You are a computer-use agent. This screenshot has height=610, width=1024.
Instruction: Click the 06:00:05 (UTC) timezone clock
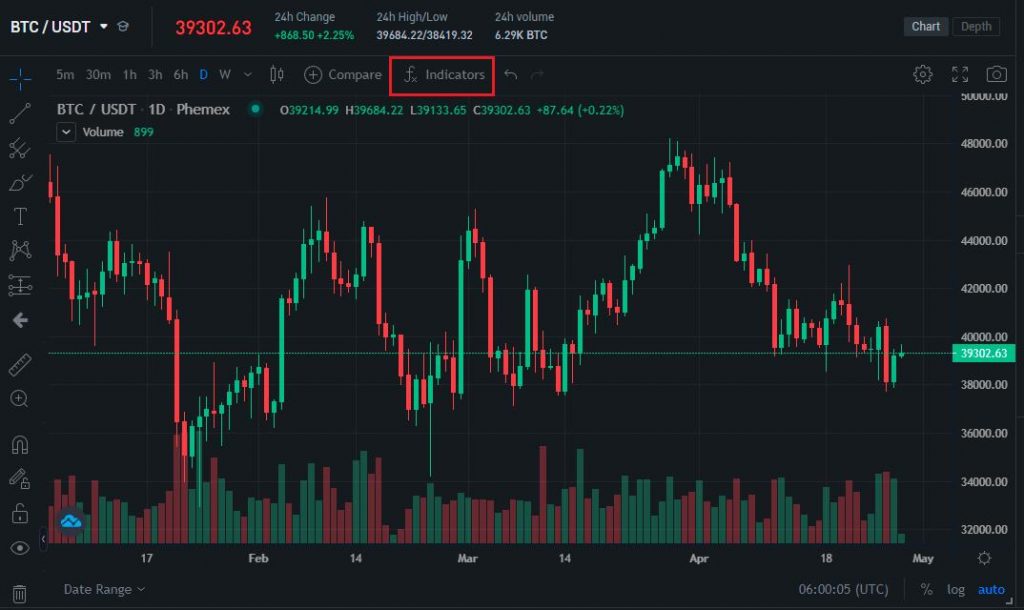click(845, 589)
